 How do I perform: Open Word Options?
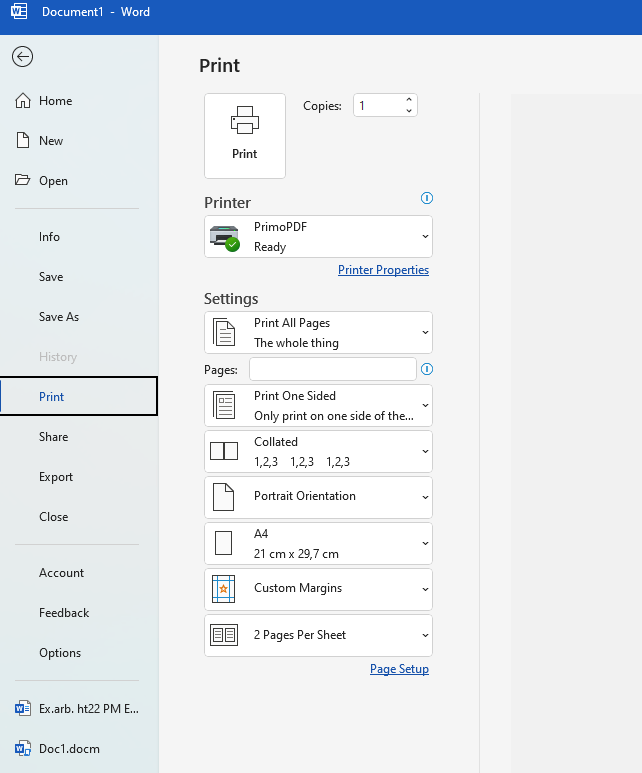coord(79,653)
